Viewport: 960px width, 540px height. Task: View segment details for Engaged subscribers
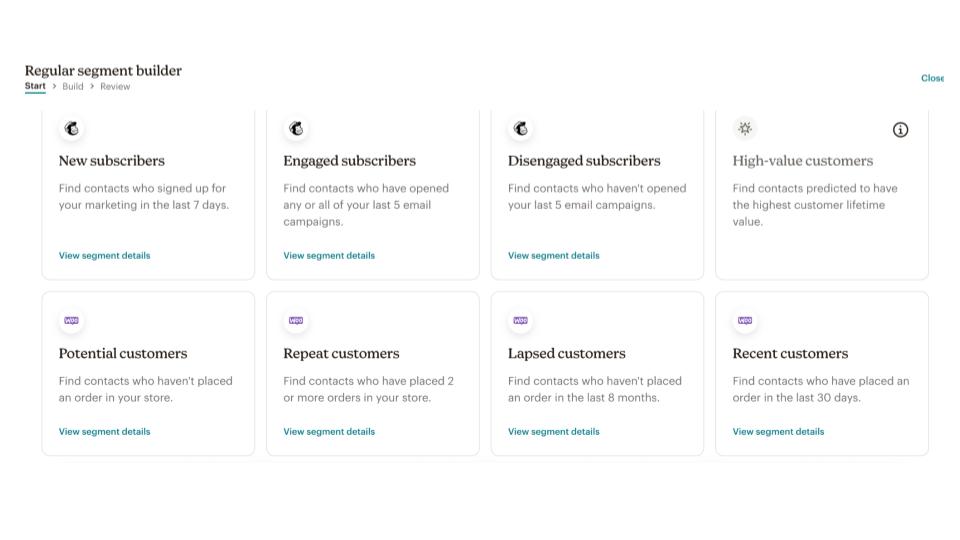click(x=329, y=256)
